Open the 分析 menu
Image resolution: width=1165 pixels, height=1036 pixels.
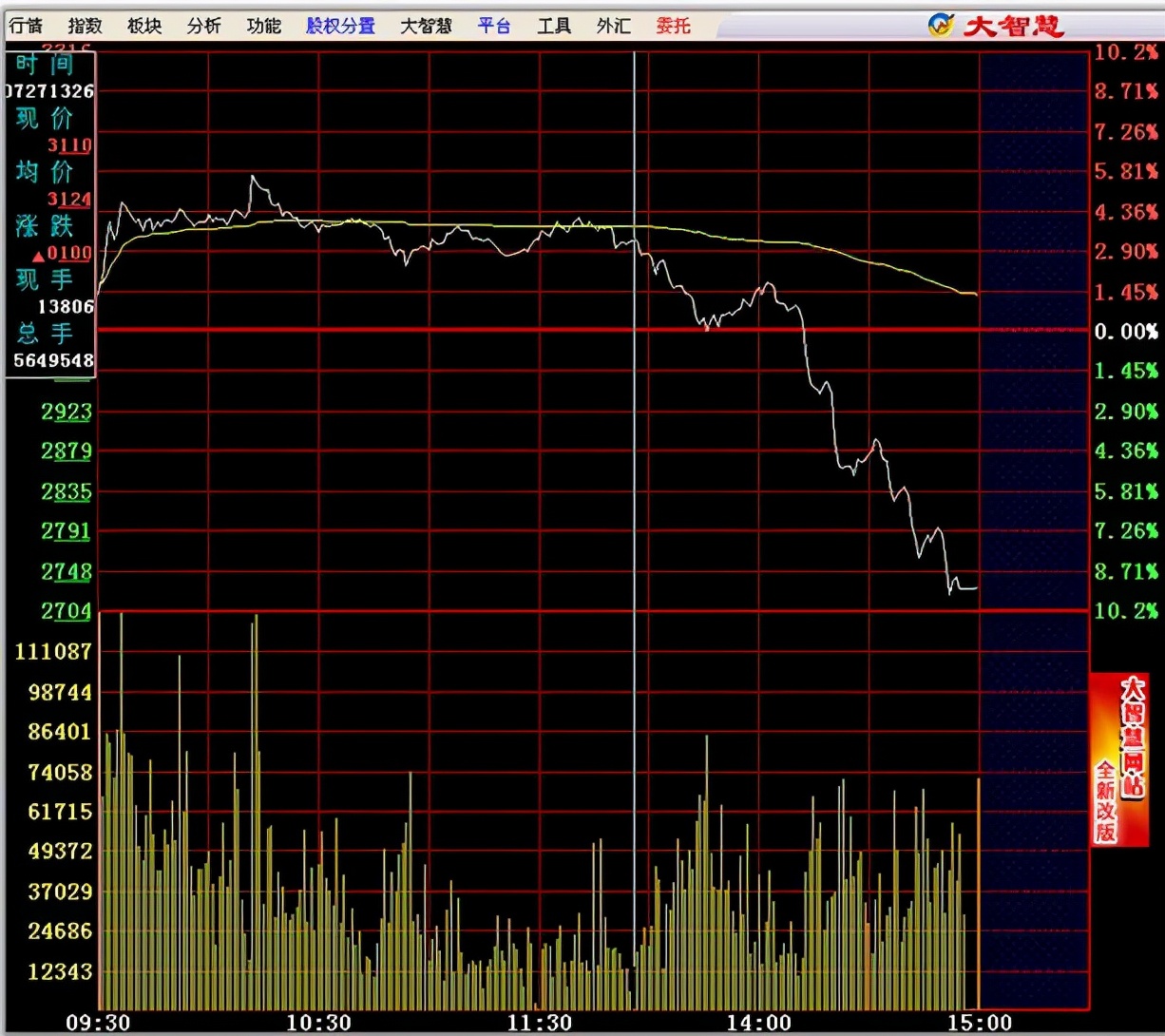pos(204,26)
